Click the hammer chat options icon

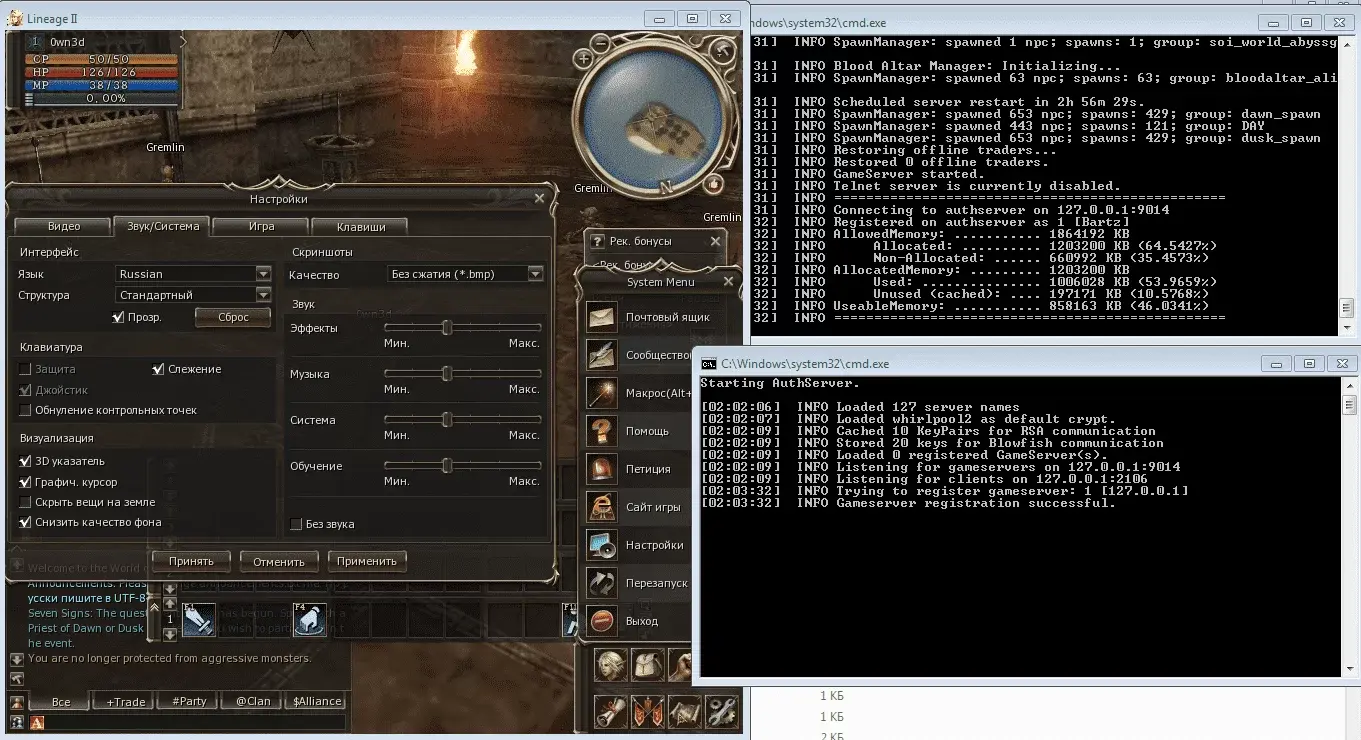click(x=17, y=679)
